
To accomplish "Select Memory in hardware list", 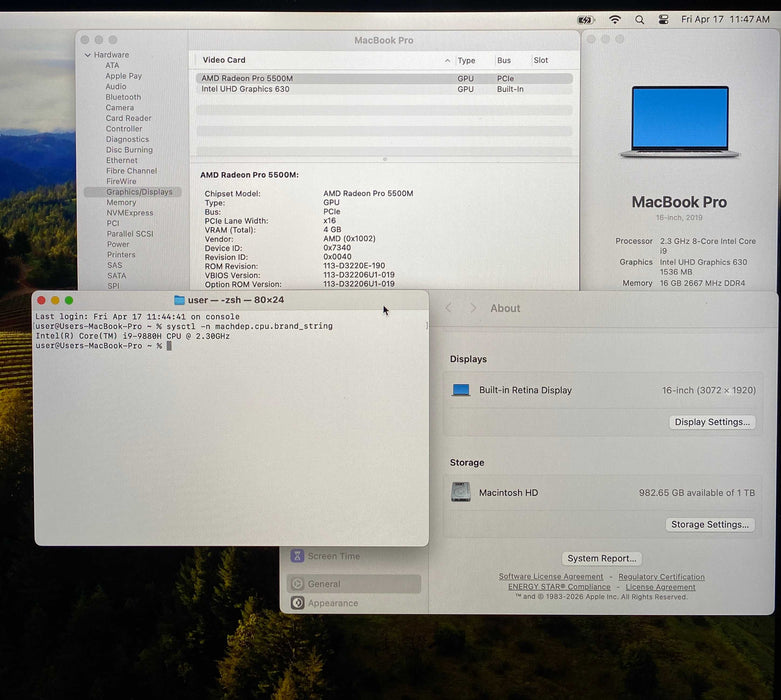I will 121,202.
